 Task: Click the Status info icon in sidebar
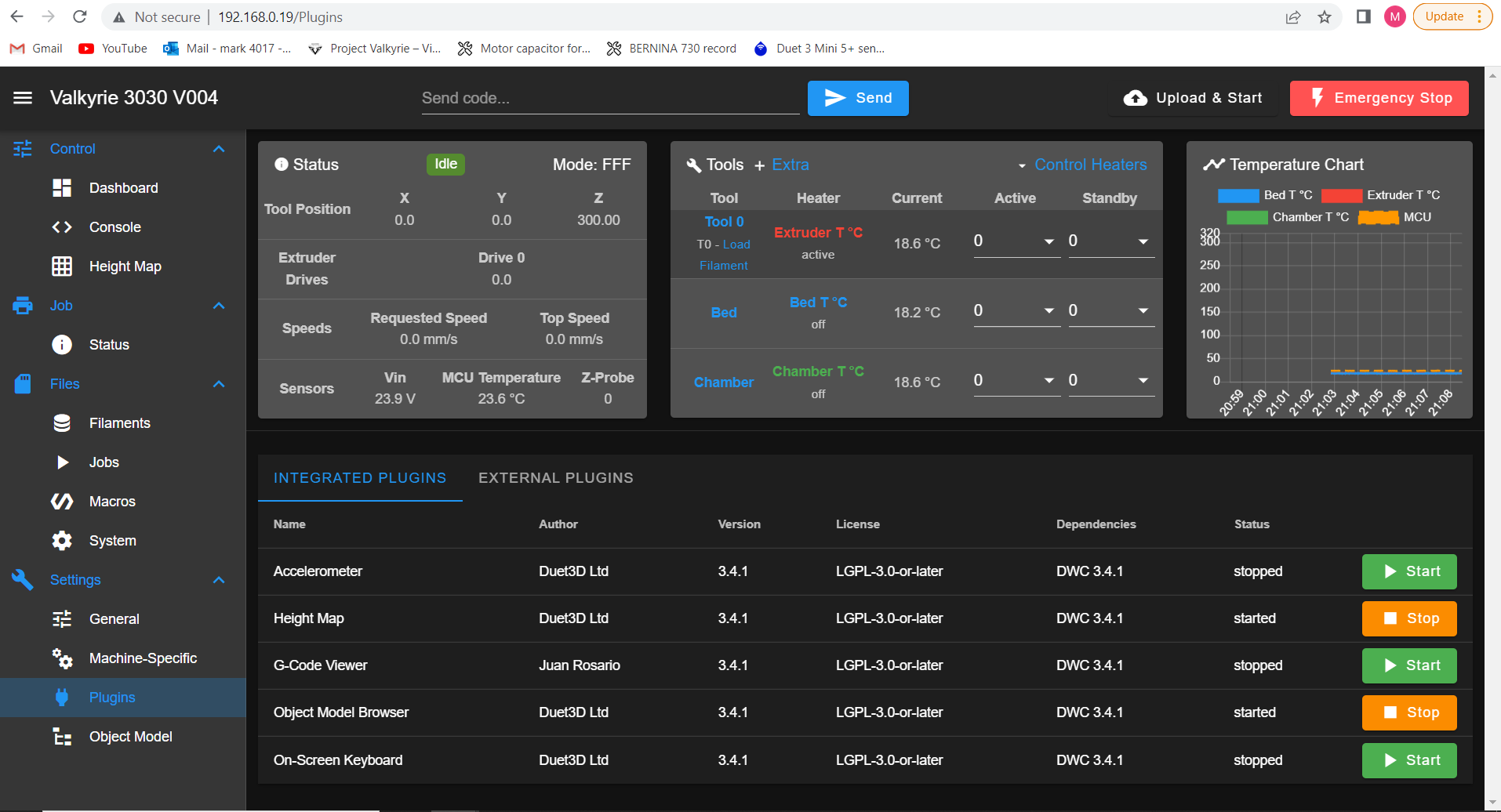click(62, 345)
